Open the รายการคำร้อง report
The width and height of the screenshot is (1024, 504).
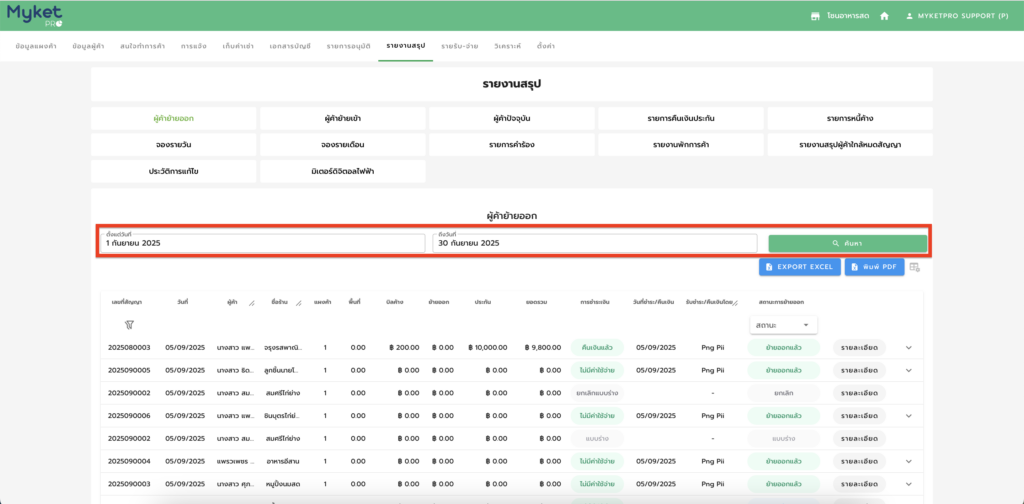click(512, 145)
